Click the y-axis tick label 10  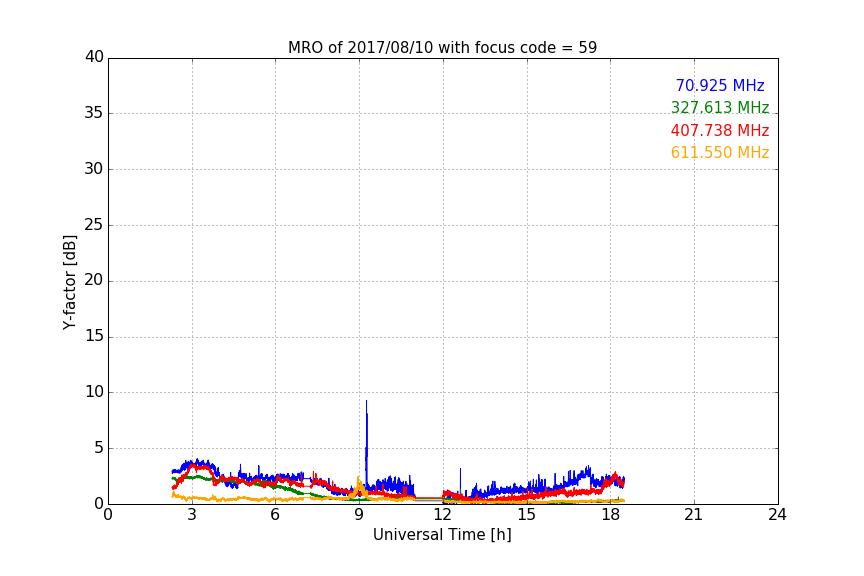coord(94,392)
